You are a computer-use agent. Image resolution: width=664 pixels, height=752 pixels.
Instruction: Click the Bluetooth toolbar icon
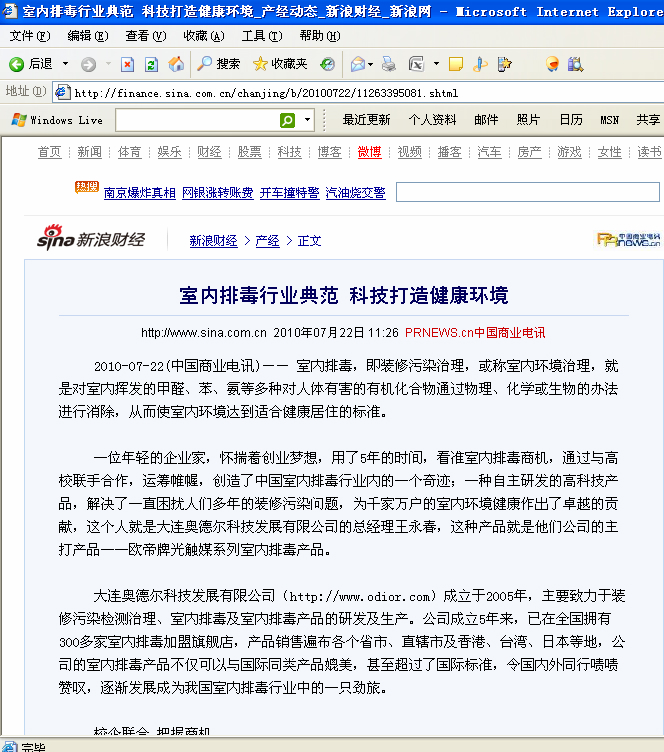[x=480, y=64]
